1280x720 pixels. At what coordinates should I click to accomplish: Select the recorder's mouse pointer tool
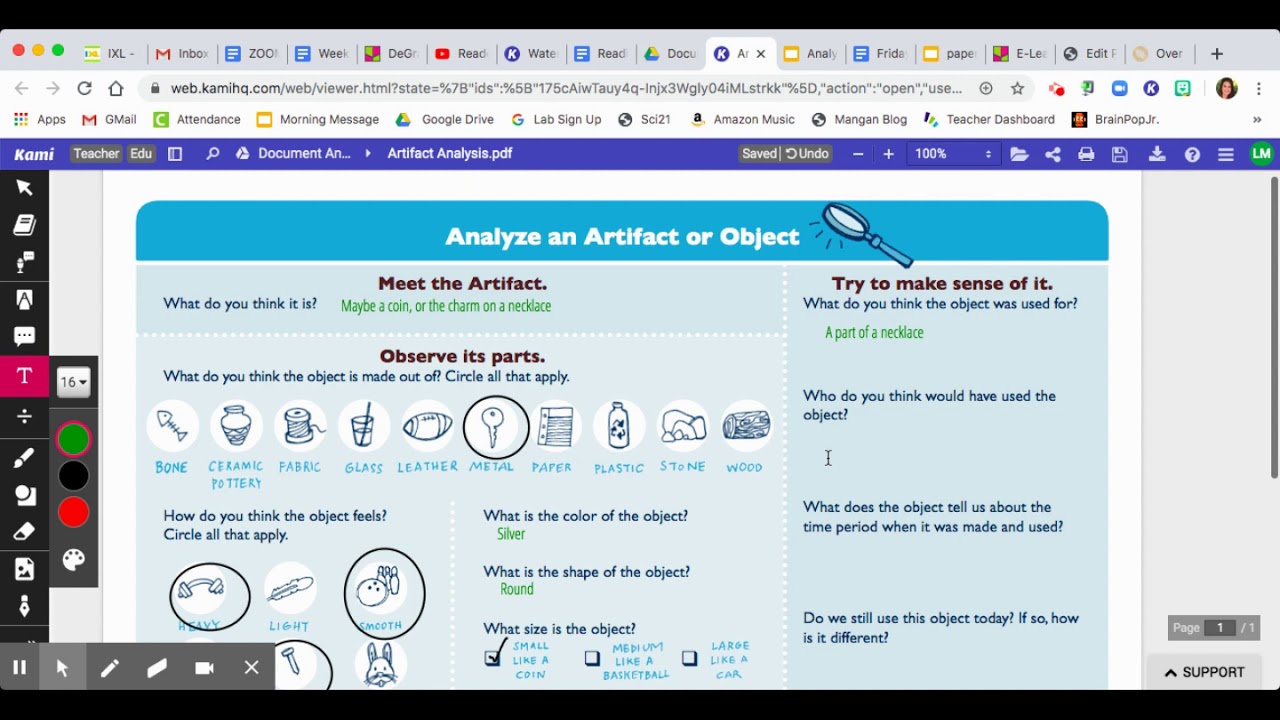click(x=62, y=668)
